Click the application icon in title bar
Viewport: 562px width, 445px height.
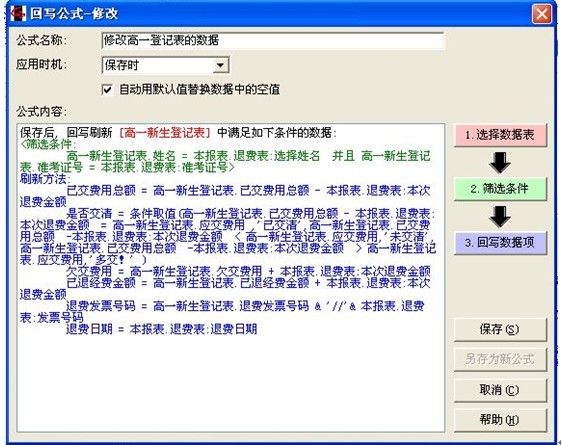point(18,14)
